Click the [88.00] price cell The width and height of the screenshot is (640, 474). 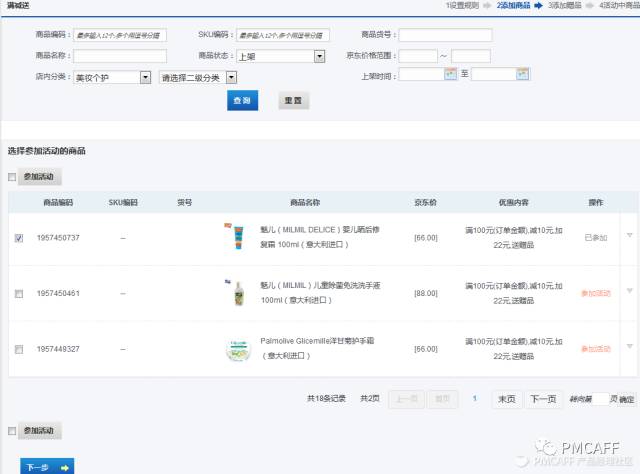point(426,293)
